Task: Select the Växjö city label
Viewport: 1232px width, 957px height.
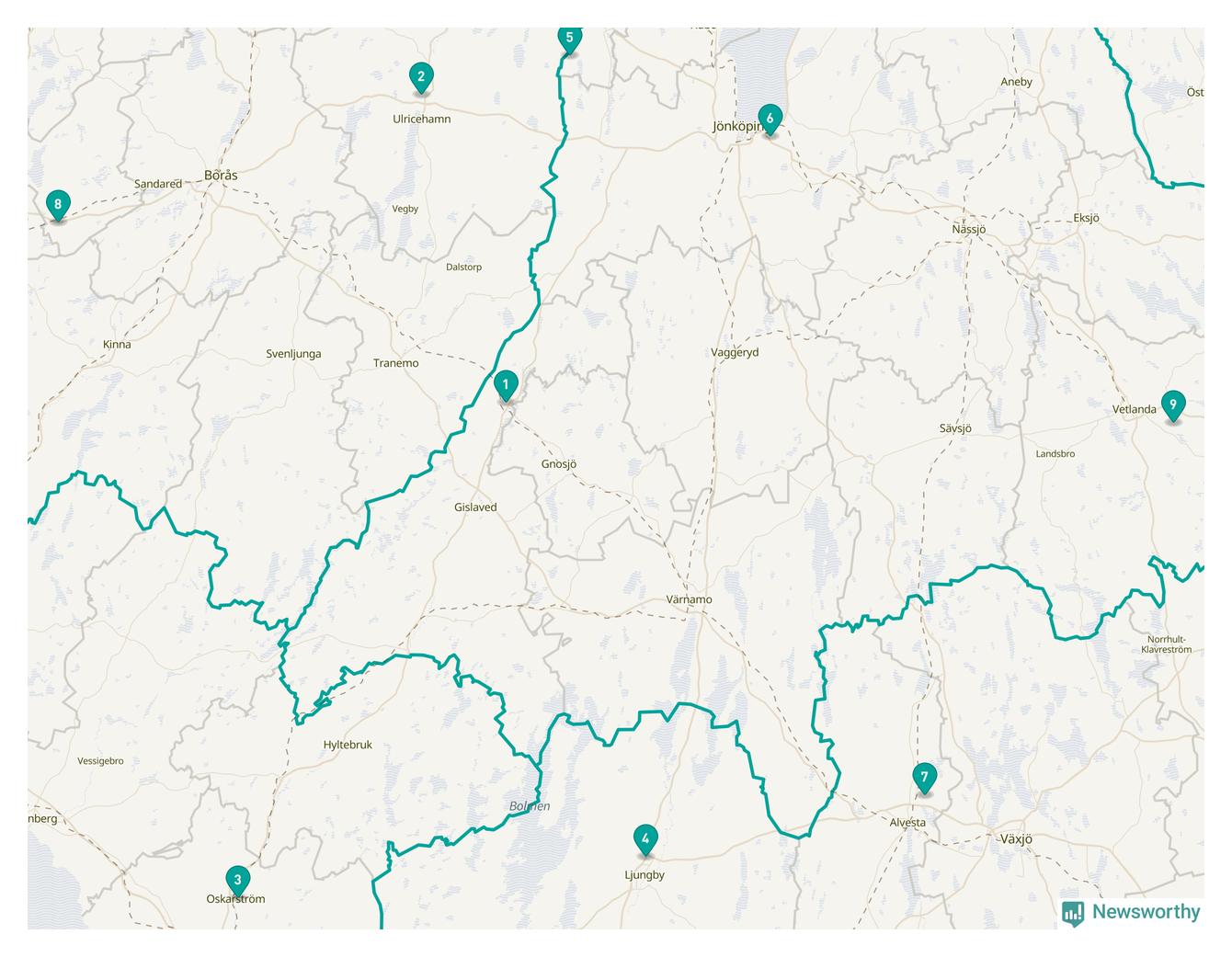Action: 1015,839
